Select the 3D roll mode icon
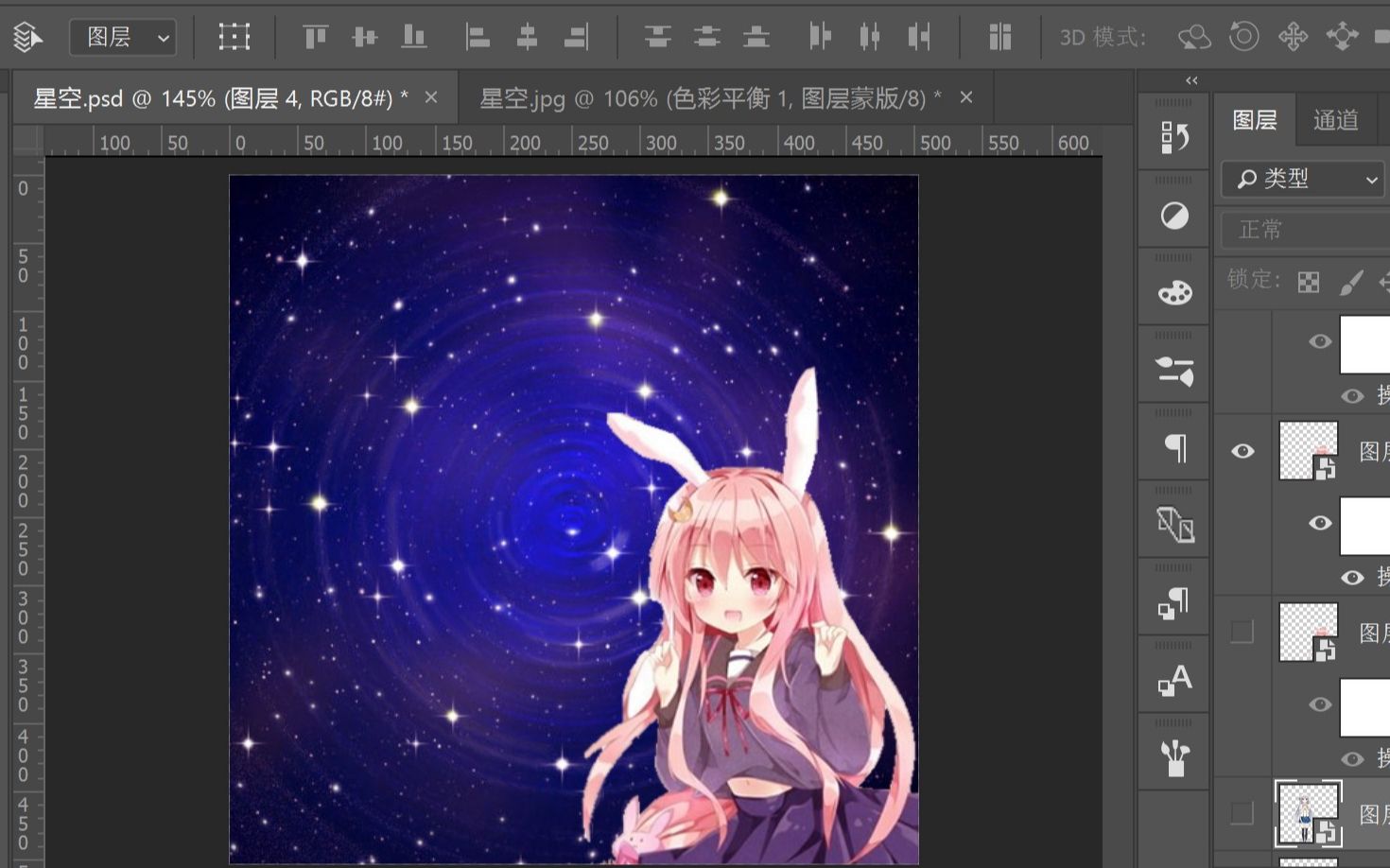The width and height of the screenshot is (1390, 868). tap(1243, 37)
